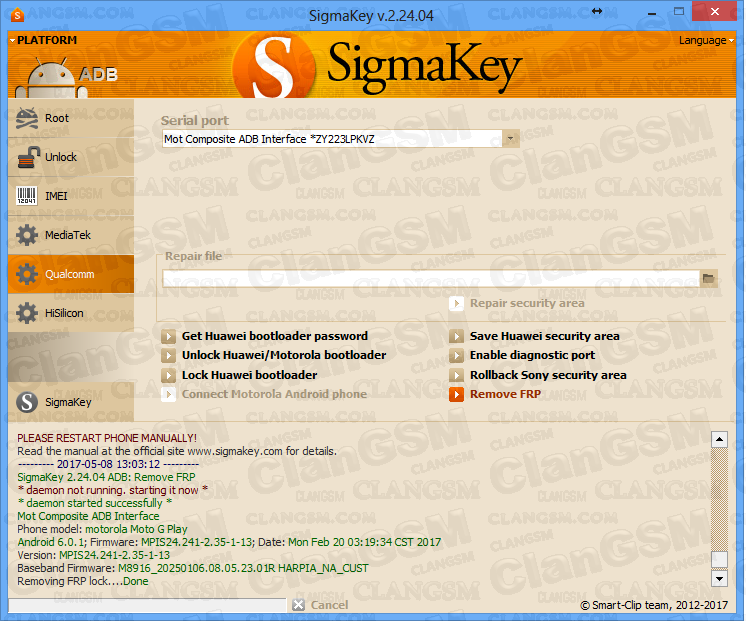Run Remove FRP
746x621 pixels.
pyautogui.click(x=505, y=394)
